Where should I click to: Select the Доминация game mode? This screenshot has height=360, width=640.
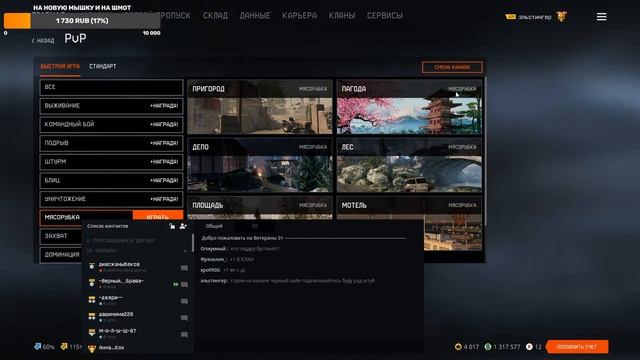pos(60,255)
